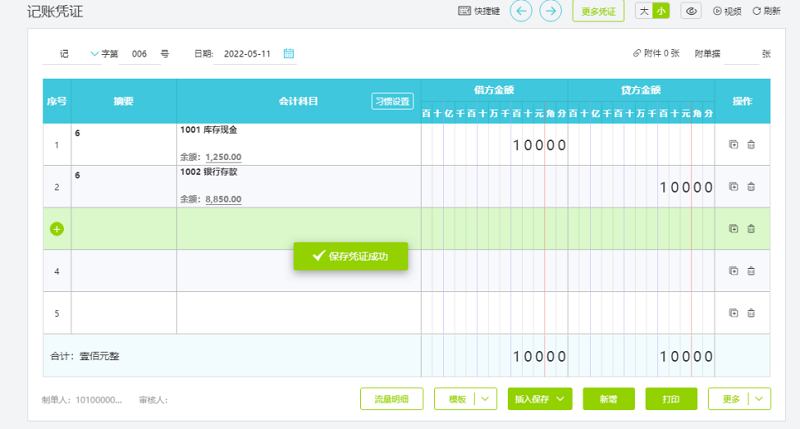Click the total text 壹佰元整

click(99, 356)
